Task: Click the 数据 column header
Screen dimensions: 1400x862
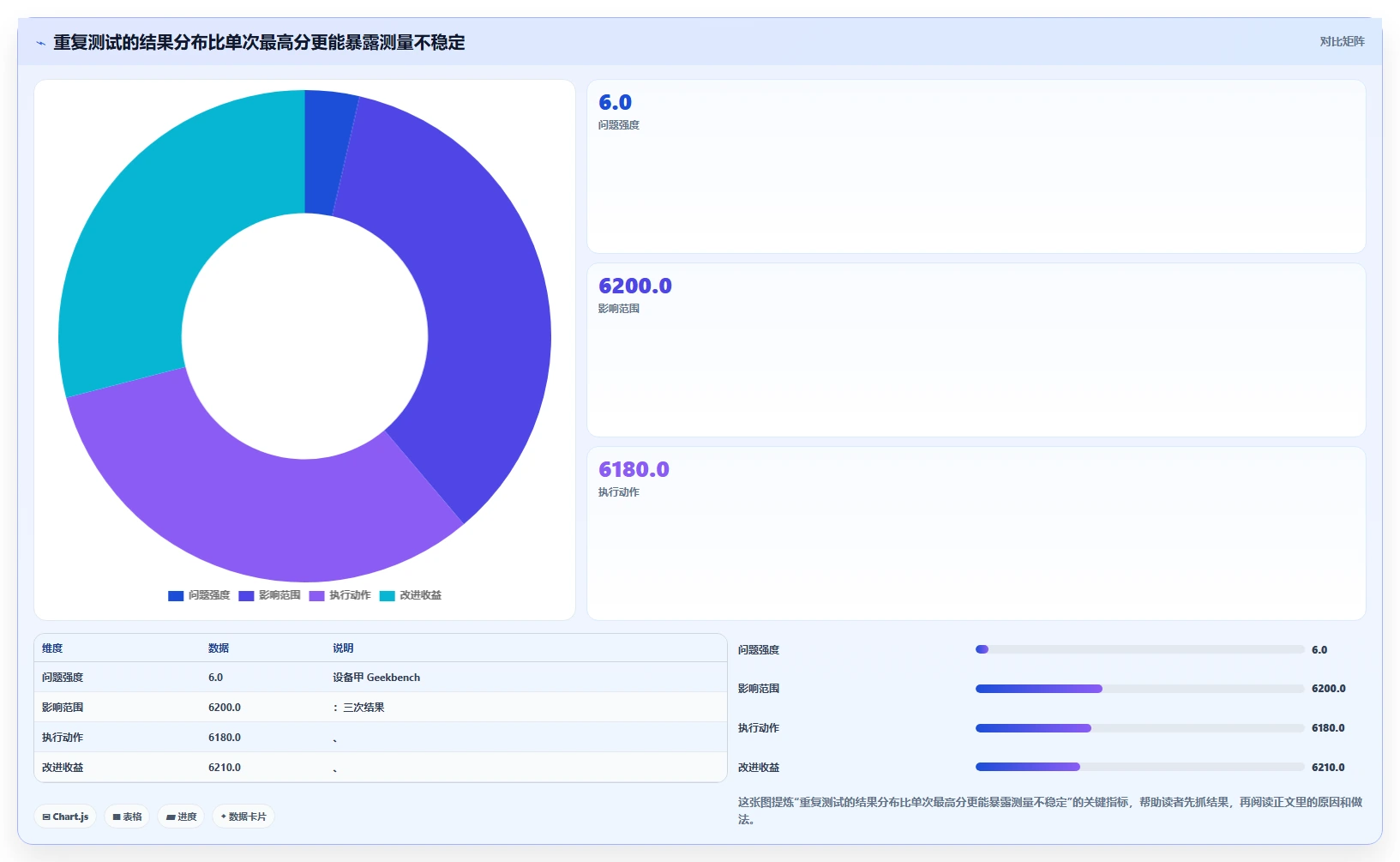Action: pos(219,648)
